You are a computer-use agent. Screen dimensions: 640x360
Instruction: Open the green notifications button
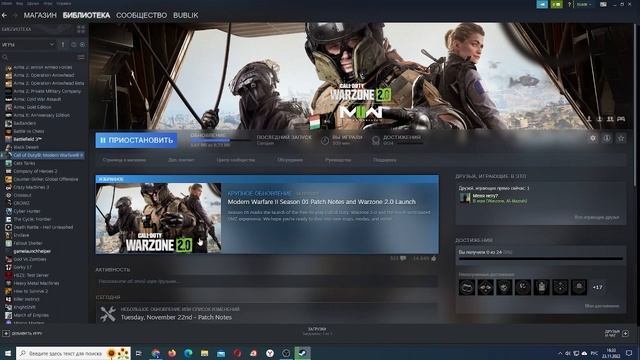556,4
